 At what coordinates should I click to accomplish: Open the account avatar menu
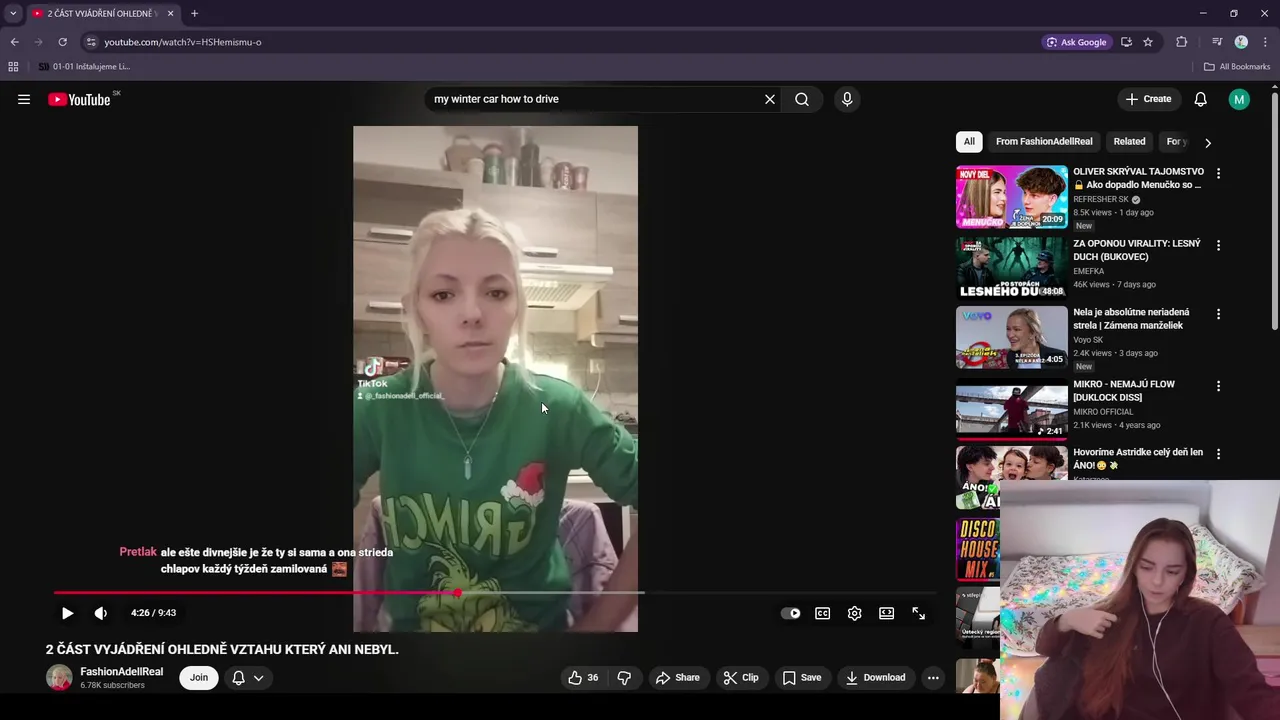point(1239,99)
